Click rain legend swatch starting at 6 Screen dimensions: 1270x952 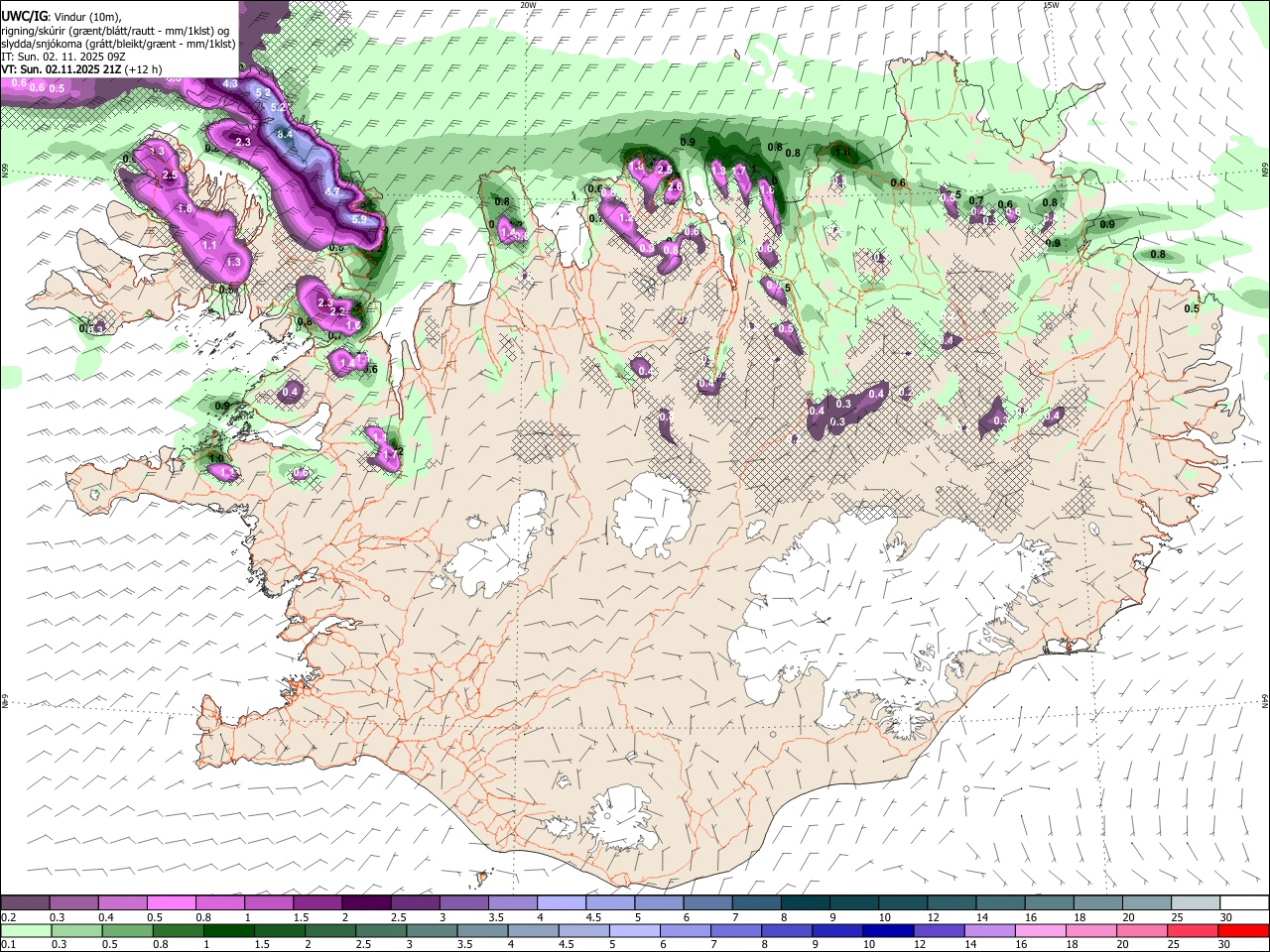686,931
